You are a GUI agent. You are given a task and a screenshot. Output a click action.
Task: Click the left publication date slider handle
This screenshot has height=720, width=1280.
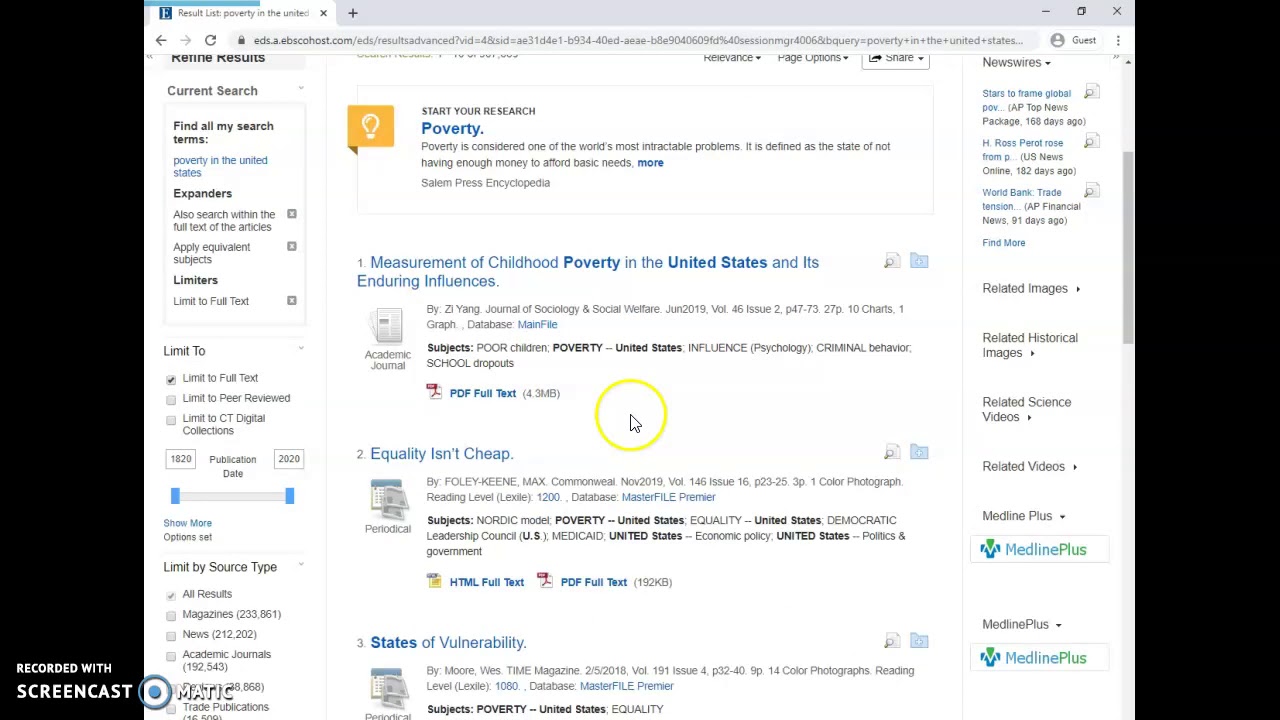(175, 496)
